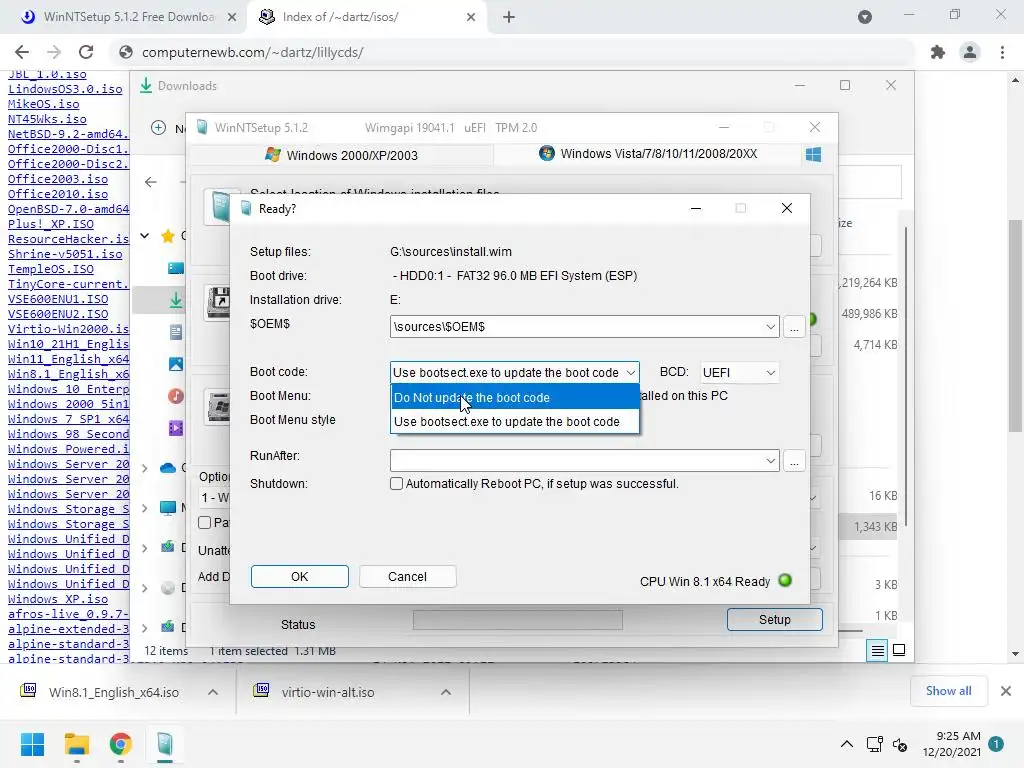The height and width of the screenshot is (768, 1024).
Task: Go back in Chrome
Action: point(22,52)
